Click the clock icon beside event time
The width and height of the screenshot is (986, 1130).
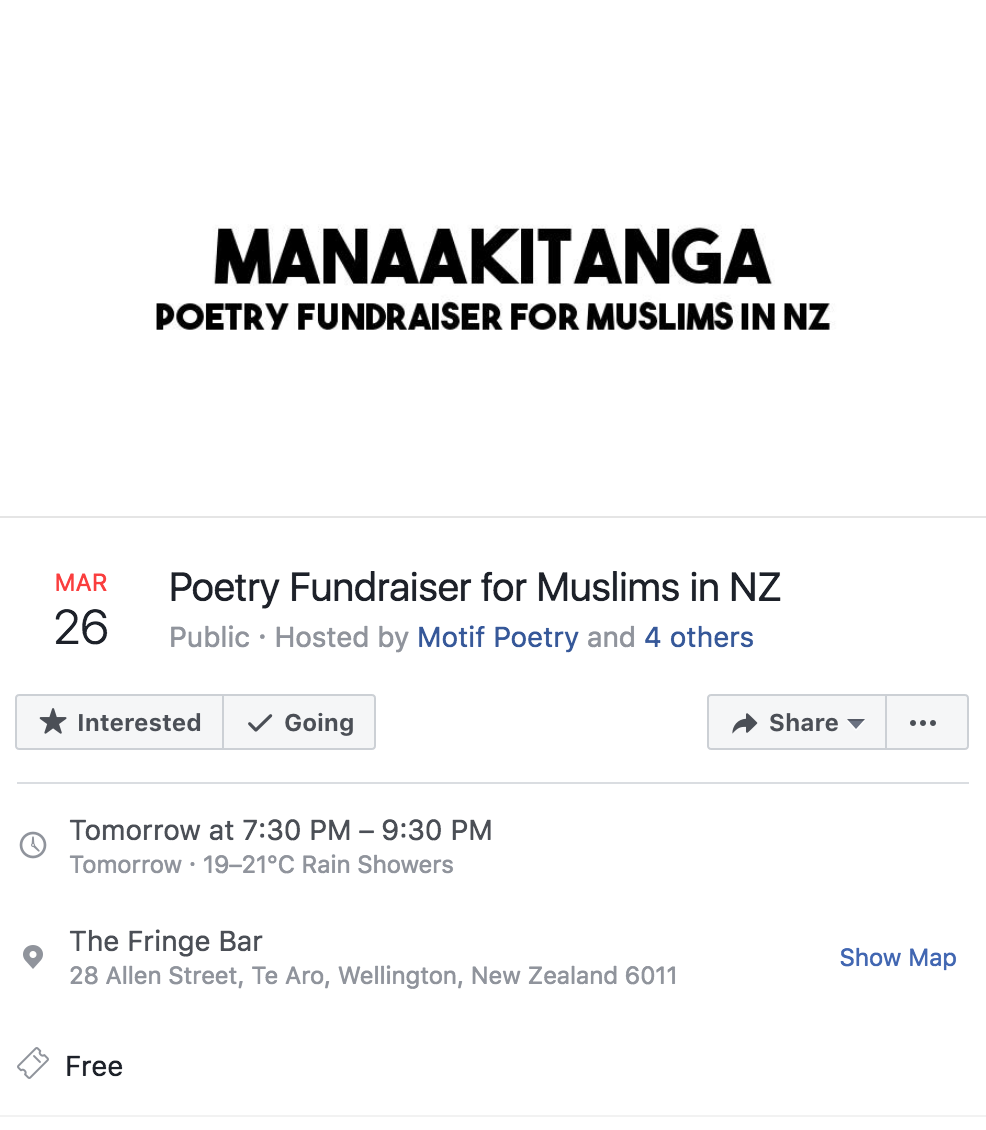pyautogui.click(x=33, y=845)
